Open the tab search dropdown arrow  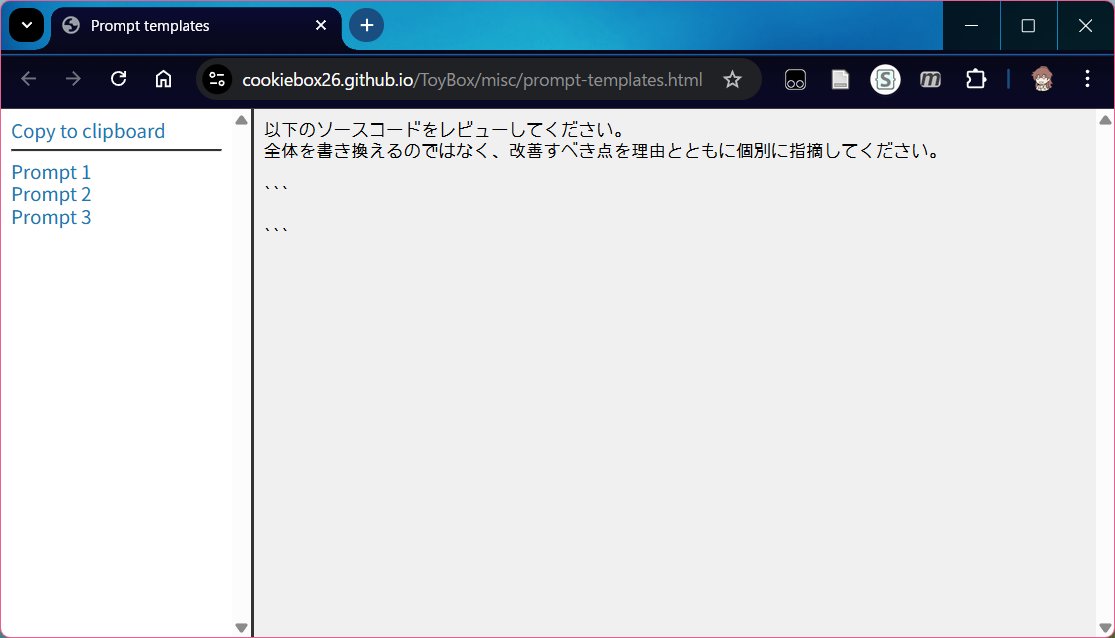coord(26,26)
